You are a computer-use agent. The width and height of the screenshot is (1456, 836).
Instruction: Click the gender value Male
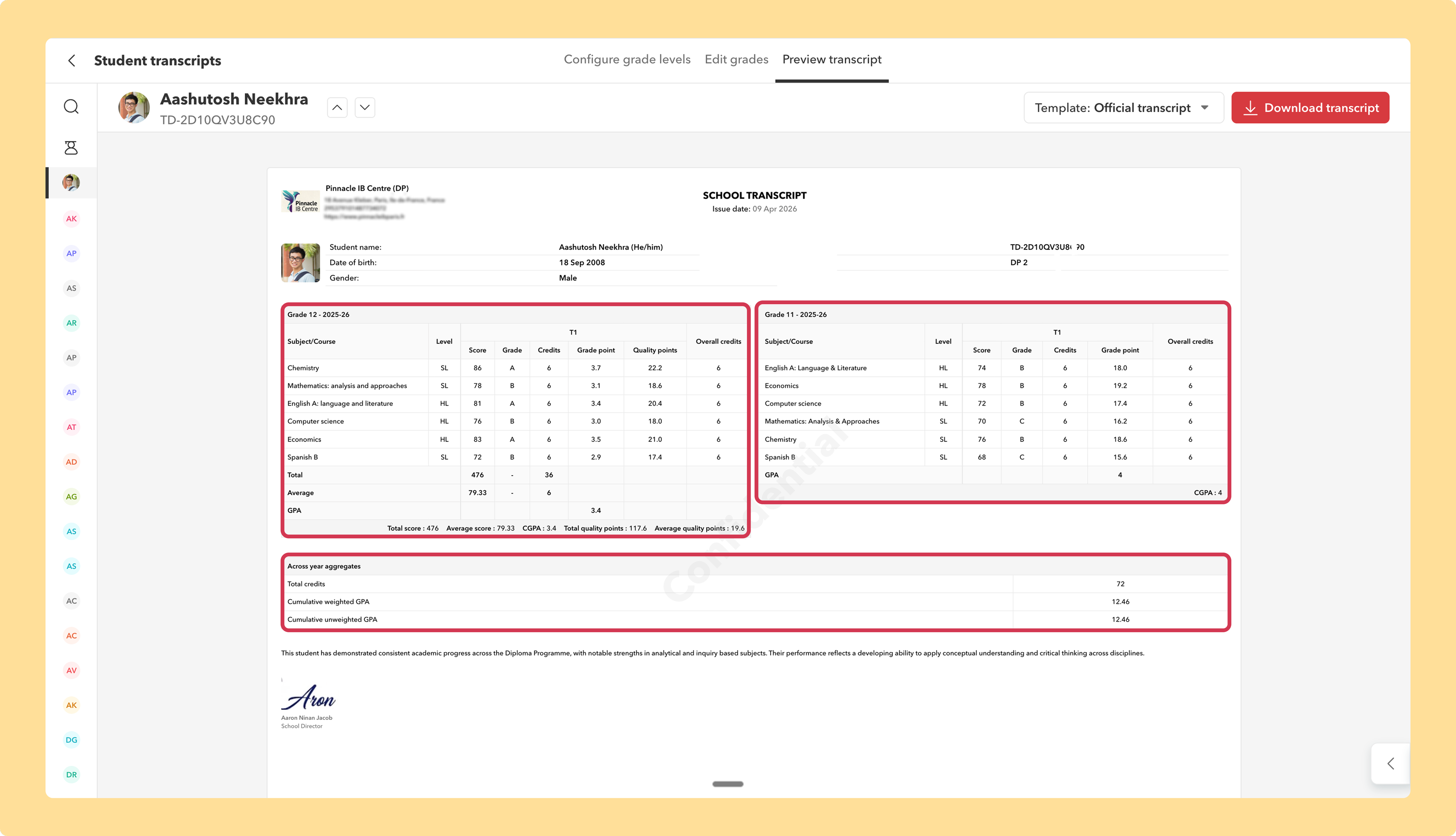pos(568,278)
